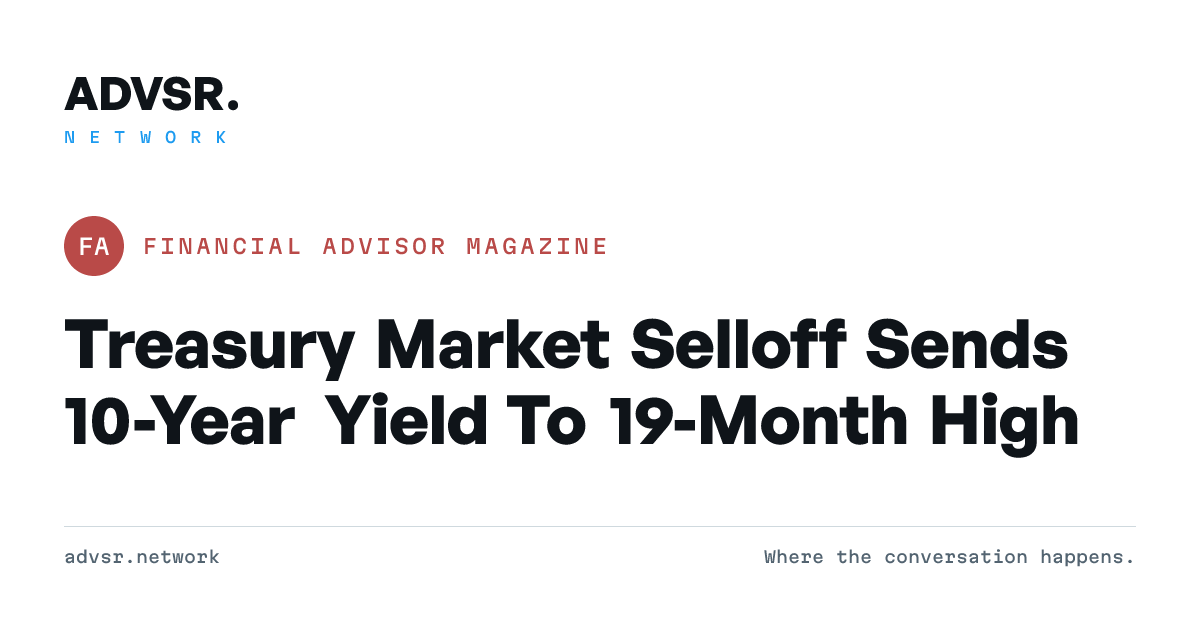This screenshot has width=1200, height=630.
Task: Click the horizontal divider line above footer
Action: (x=600, y=526)
